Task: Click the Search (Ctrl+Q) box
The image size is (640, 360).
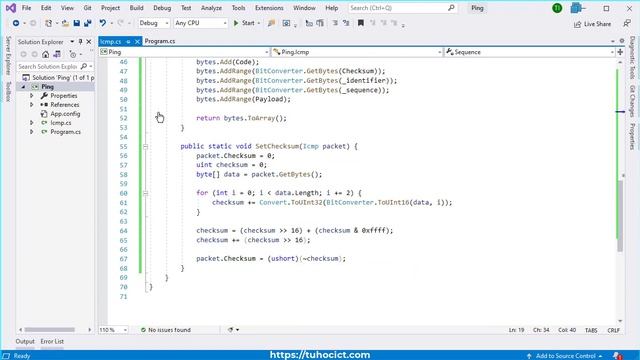Action: pos(402,8)
